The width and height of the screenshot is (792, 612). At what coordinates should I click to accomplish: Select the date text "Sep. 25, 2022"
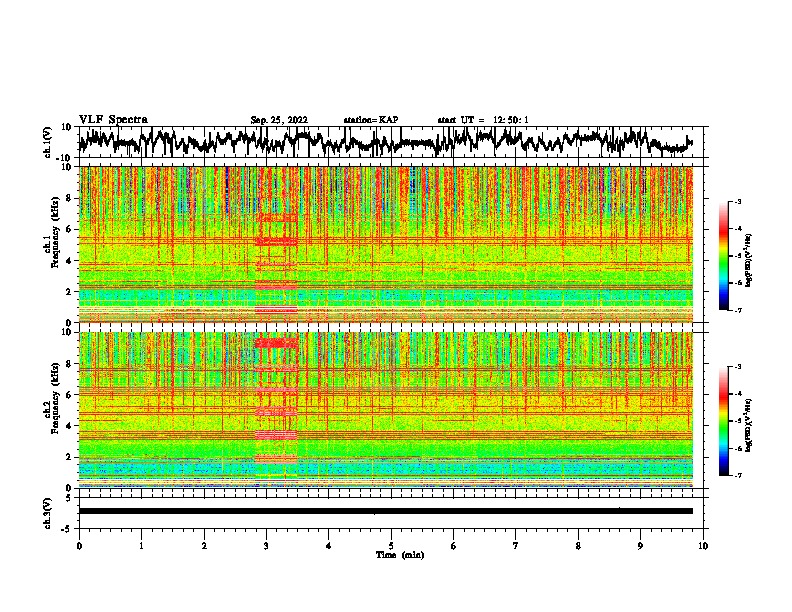pos(279,120)
